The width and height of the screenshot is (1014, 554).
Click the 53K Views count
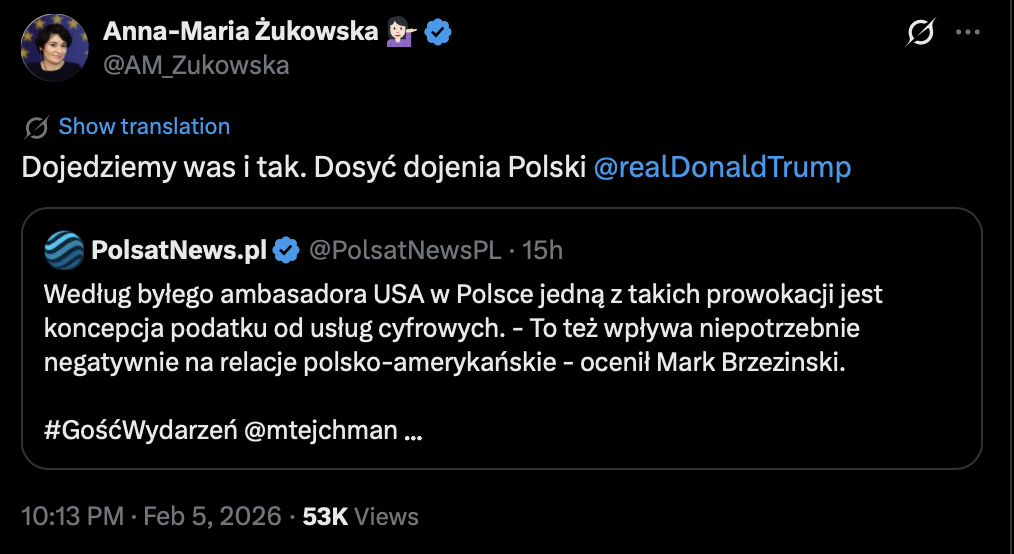coord(360,516)
